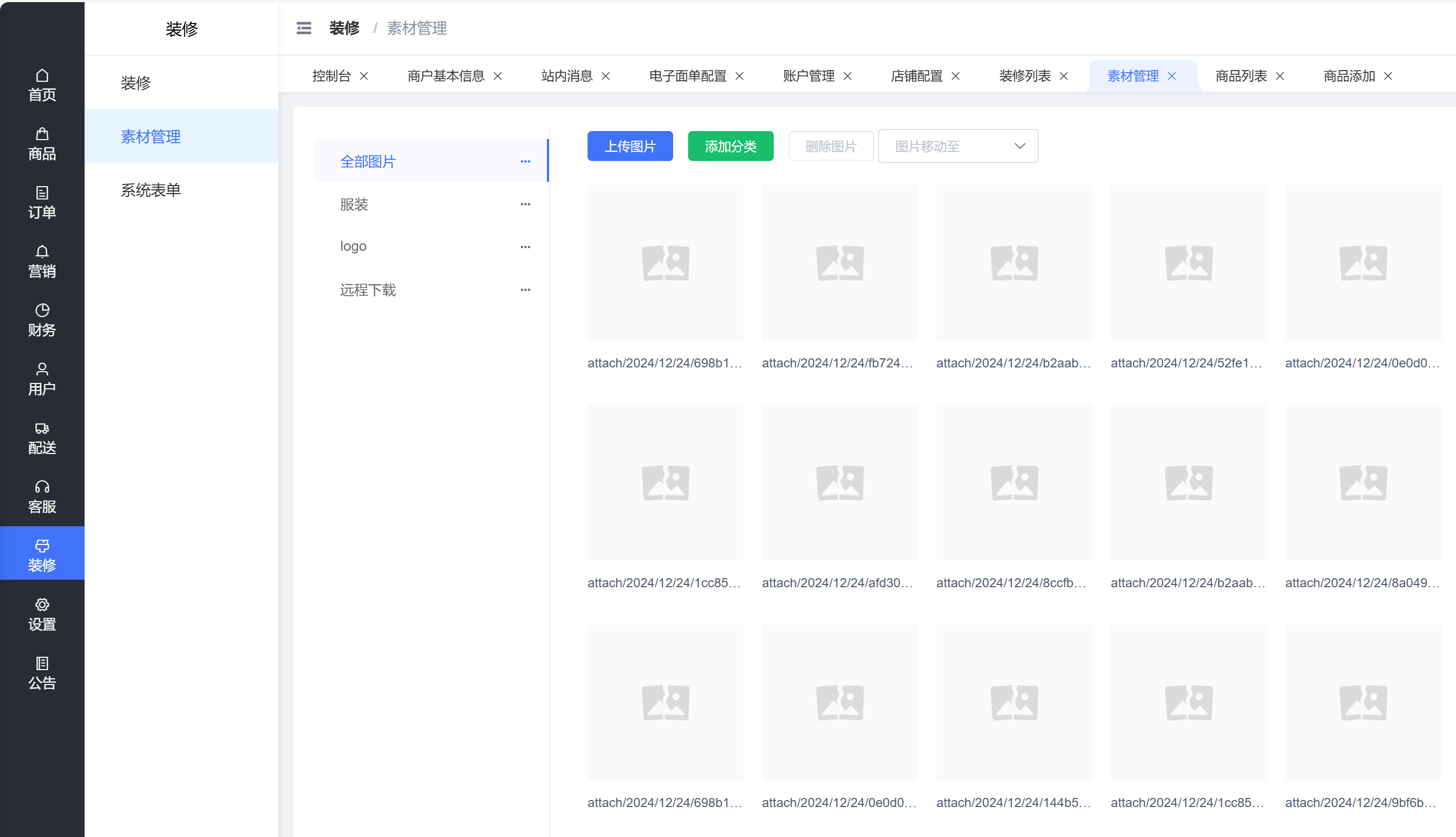Open more options for 远程下载 category

pos(525,290)
